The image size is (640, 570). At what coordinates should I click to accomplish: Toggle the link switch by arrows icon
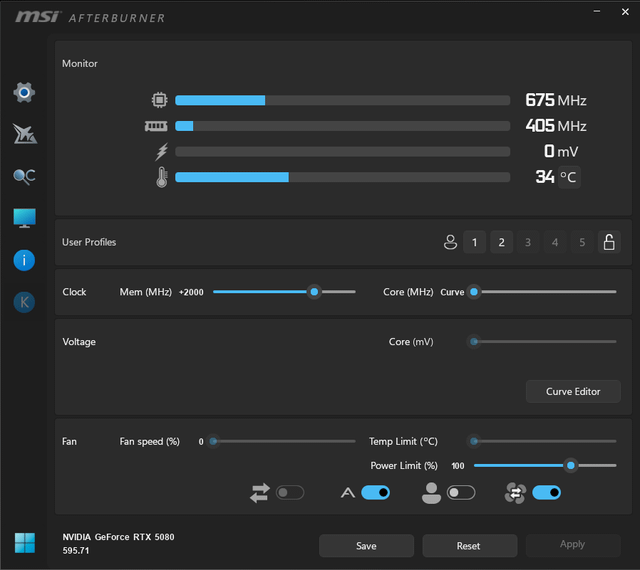(x=289, y=493)
